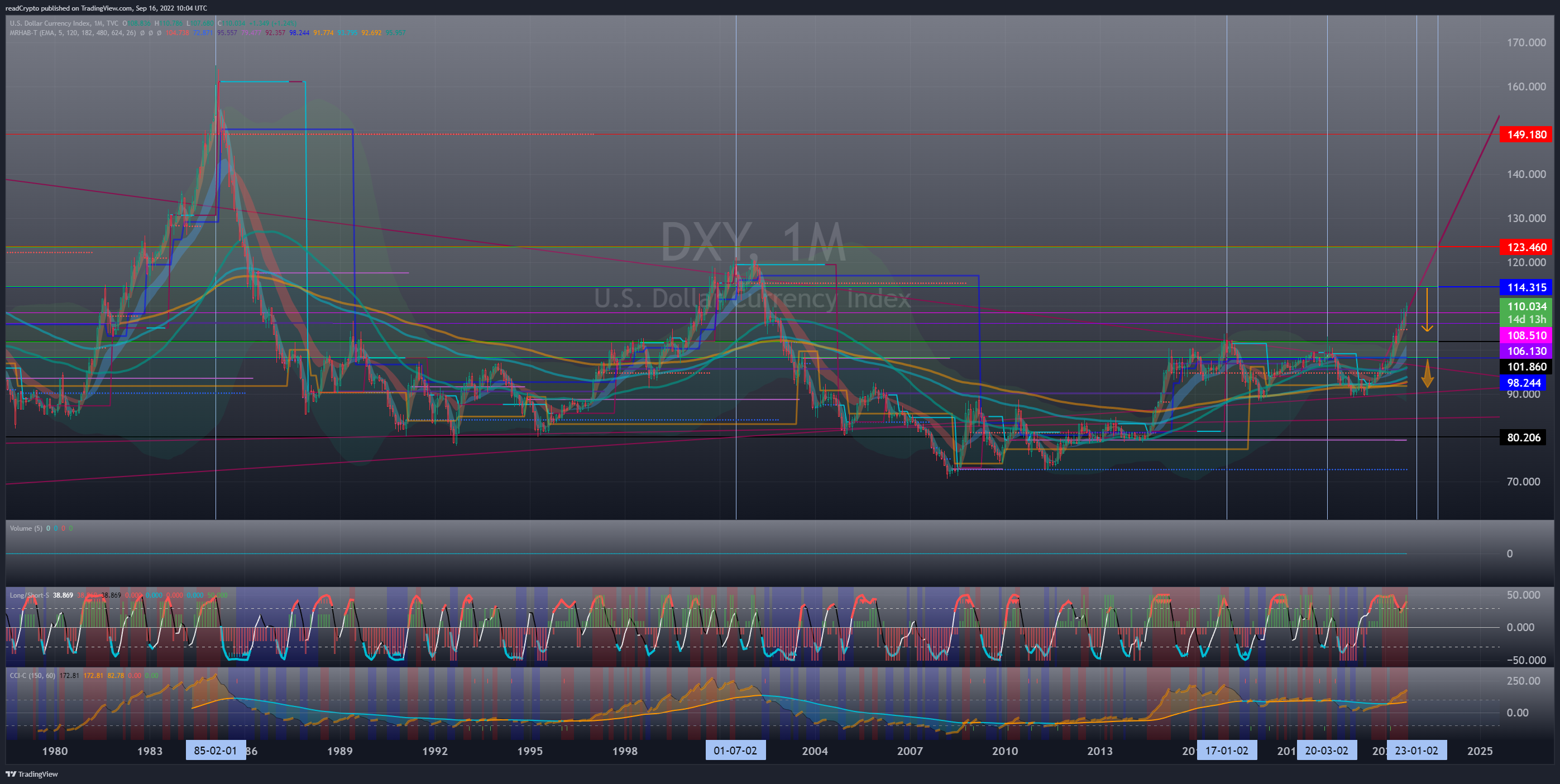Viewport: 1560px width, 784px height.
Task: Click the 170.000 price axis value
Action: 1526,42
